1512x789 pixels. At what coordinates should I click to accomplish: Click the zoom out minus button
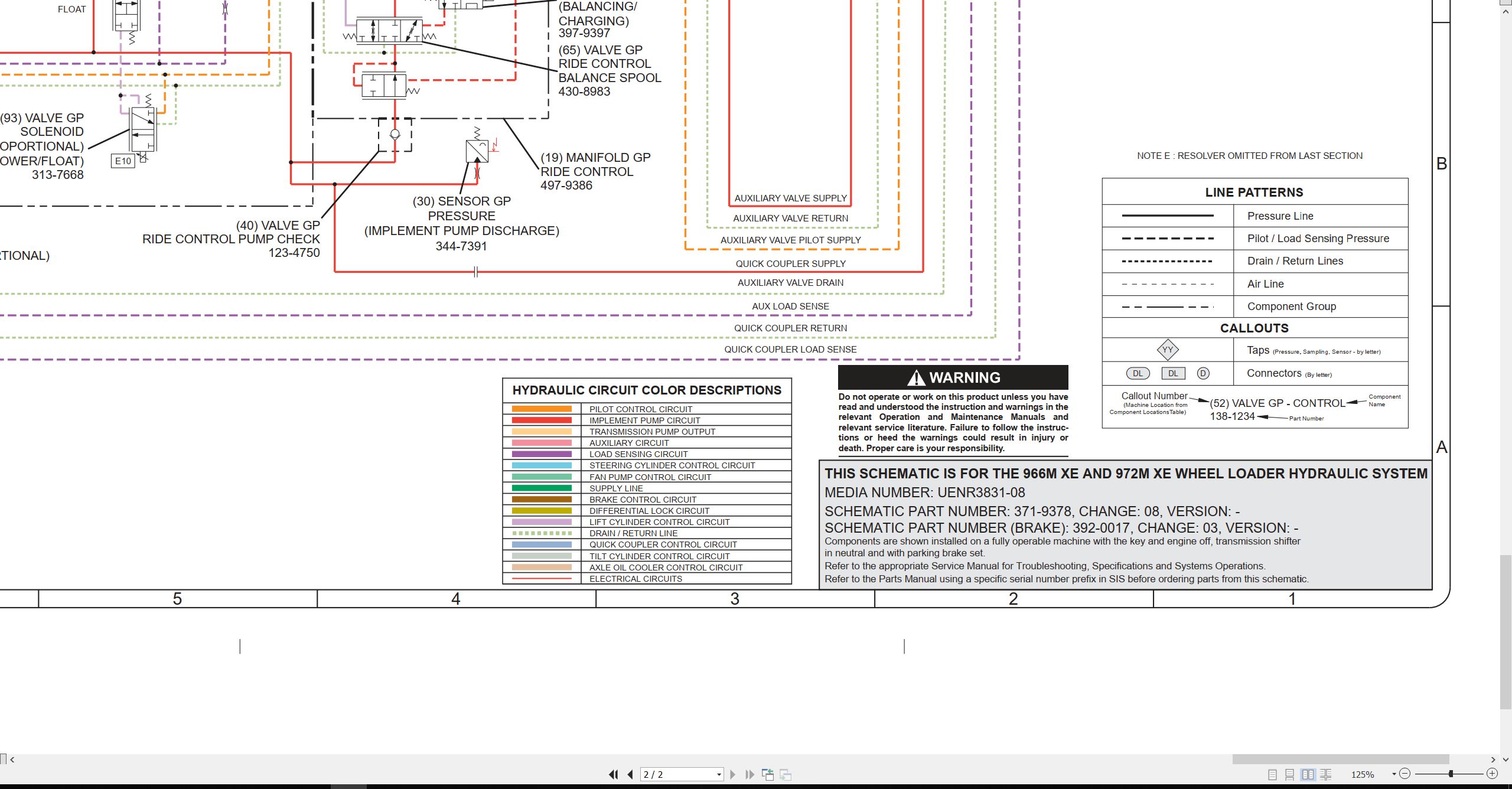[x=1405, y=774]
